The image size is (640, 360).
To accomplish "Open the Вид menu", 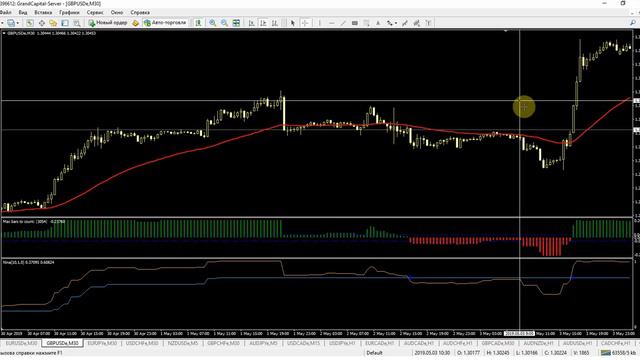I will (23, 13).
